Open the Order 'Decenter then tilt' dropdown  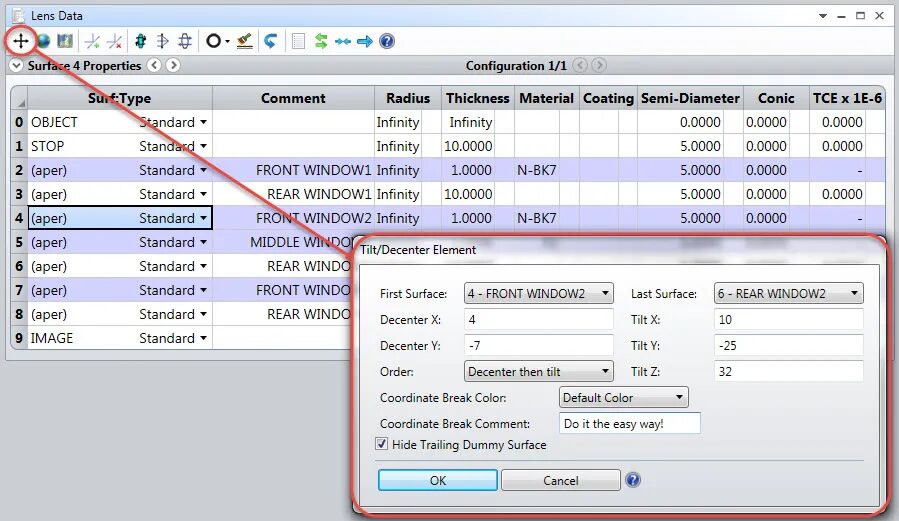[538, 371]
